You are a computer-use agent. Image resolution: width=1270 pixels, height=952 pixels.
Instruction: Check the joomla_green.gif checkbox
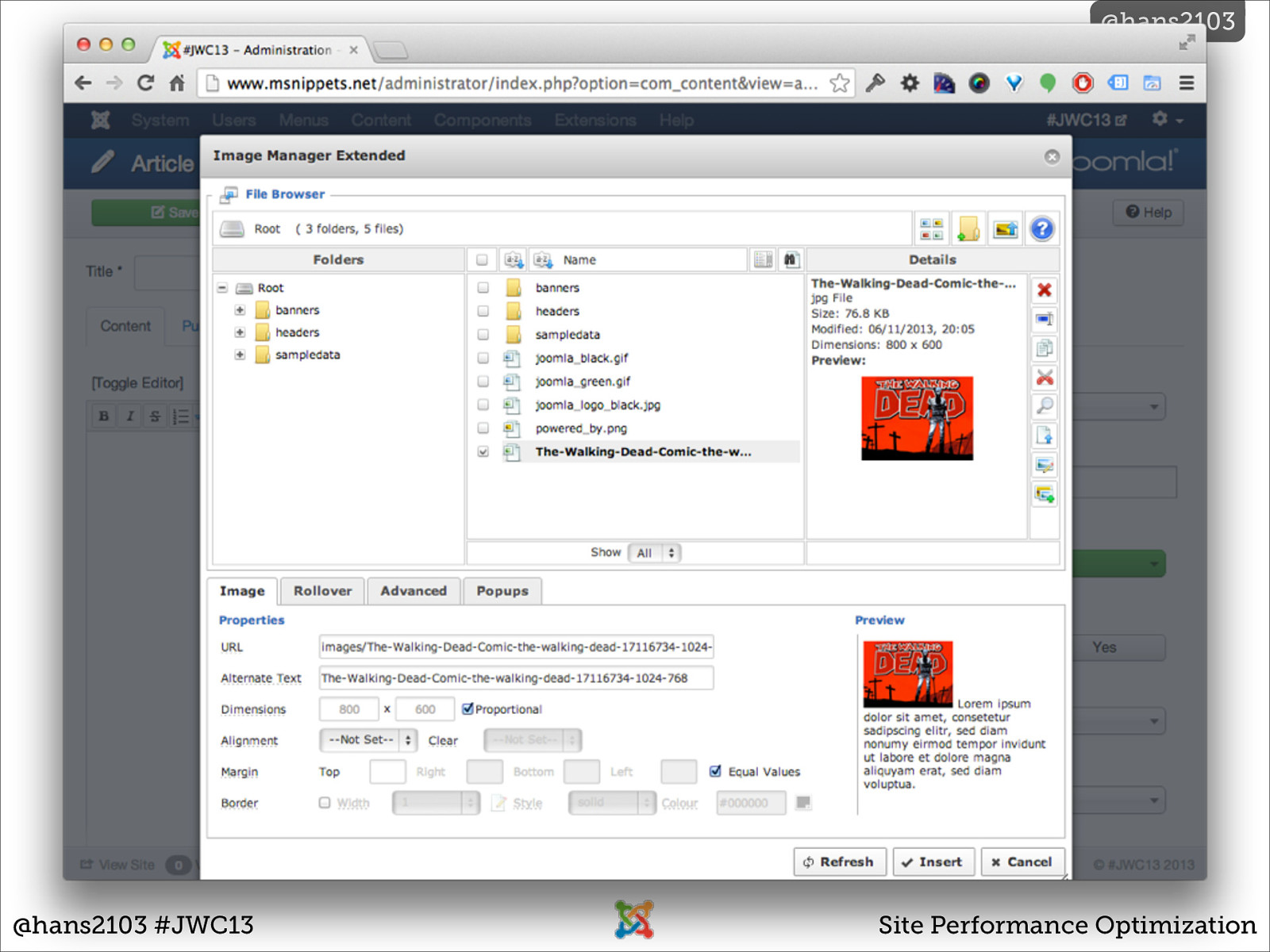point(483,381)
